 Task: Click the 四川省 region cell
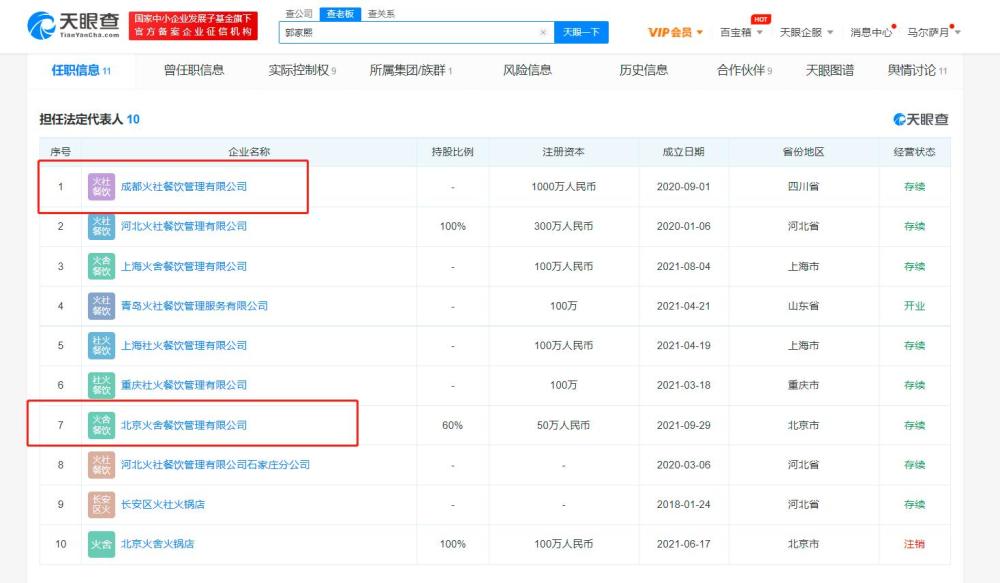803,187
